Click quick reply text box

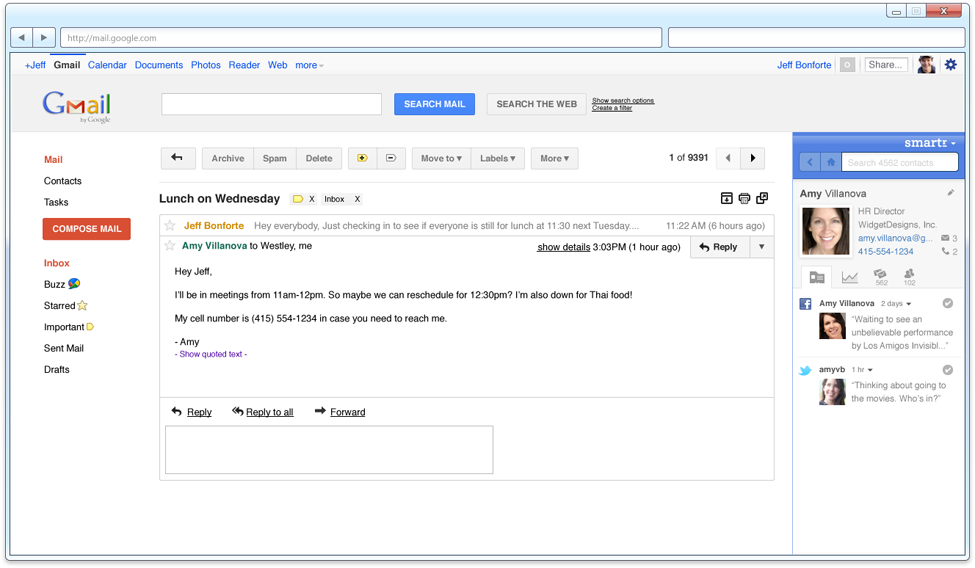[329, 450]
